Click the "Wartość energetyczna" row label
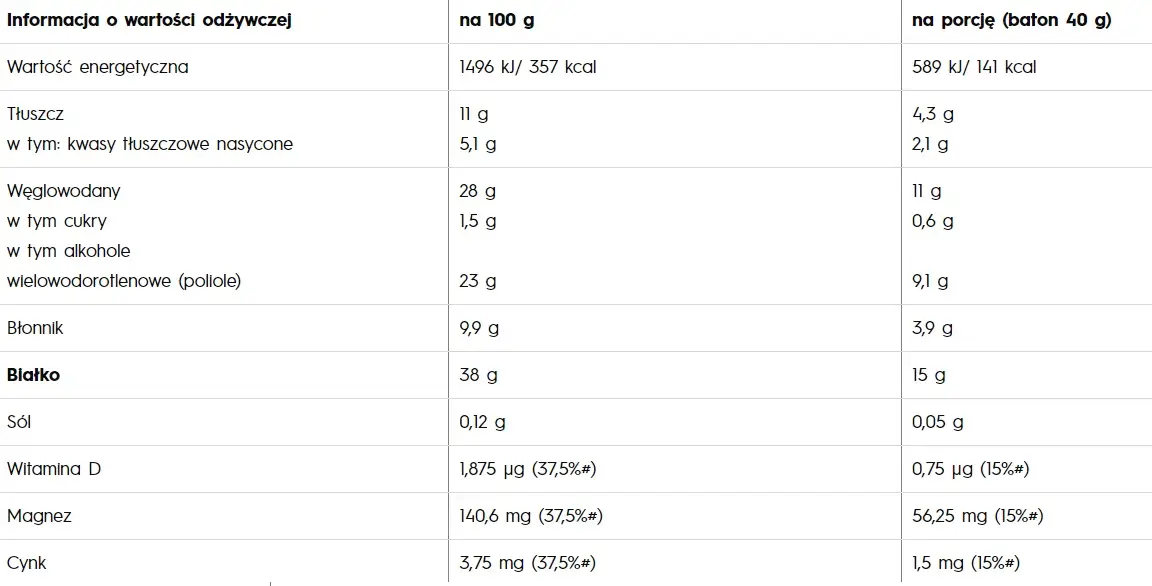Image resolution: width=1152 pixels, height=586 pixels. click(x=97, y=68)
